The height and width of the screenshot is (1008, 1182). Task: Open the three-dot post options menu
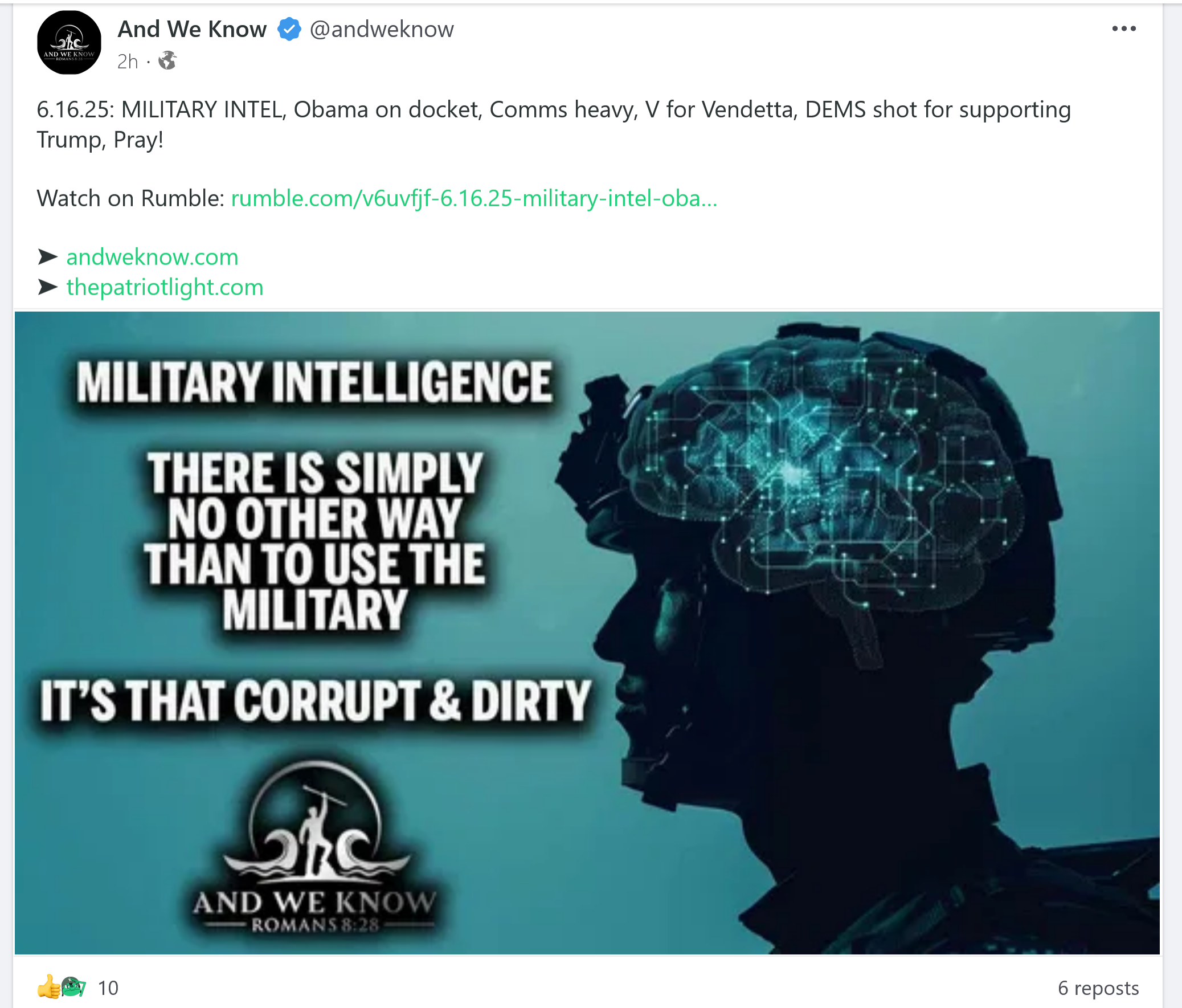pyautogui.click(x=1124, y=28)
